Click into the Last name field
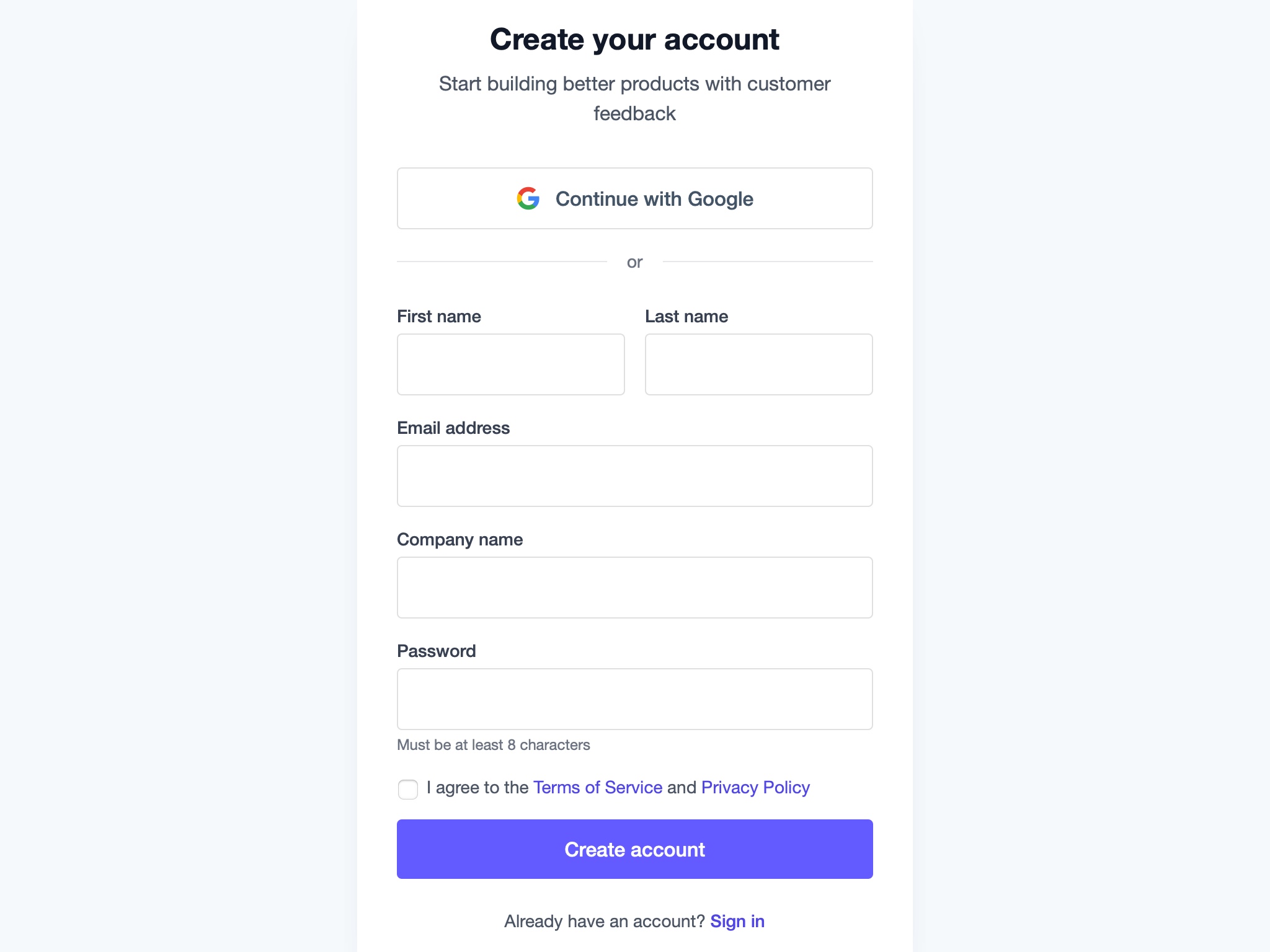This screenshot has width=1270, height=952. coord(758,364)
